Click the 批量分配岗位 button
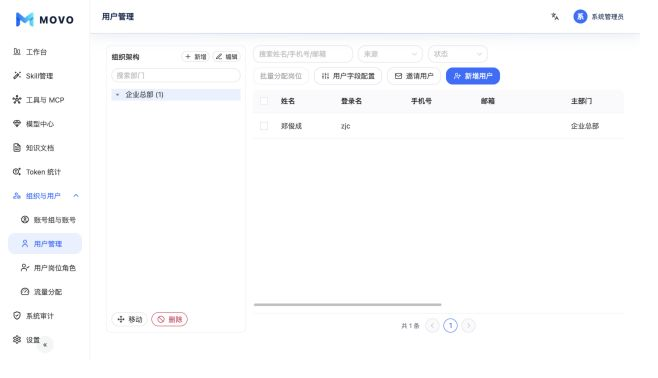This screenshot has height=378, width=658. pyautogui.click(x=281, y=76)
